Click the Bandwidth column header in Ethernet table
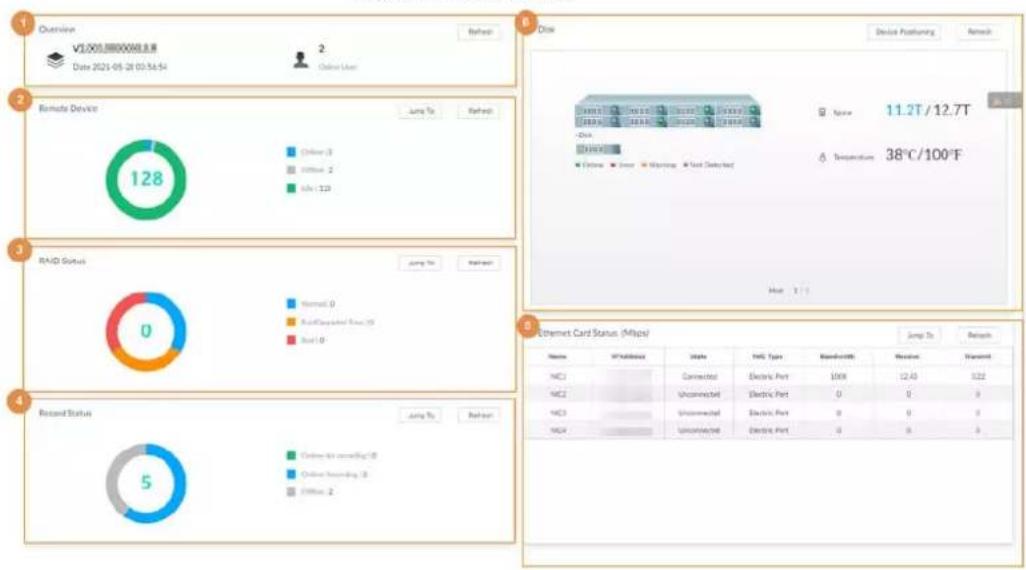 point(838,357)
